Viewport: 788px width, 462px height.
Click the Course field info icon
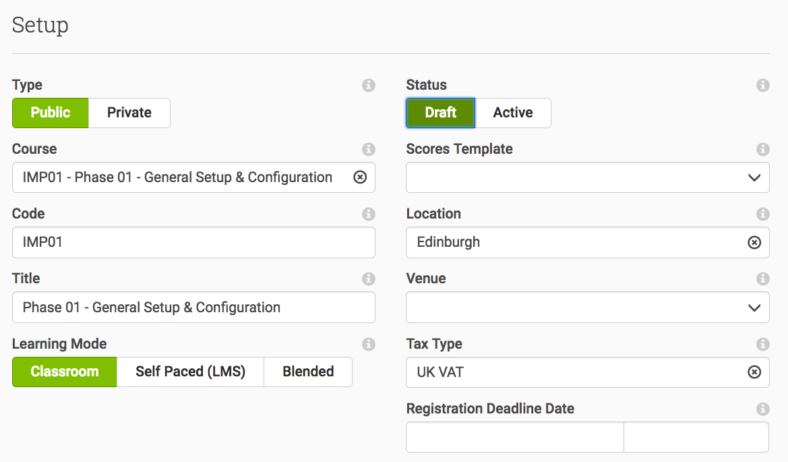pos(368,149)
